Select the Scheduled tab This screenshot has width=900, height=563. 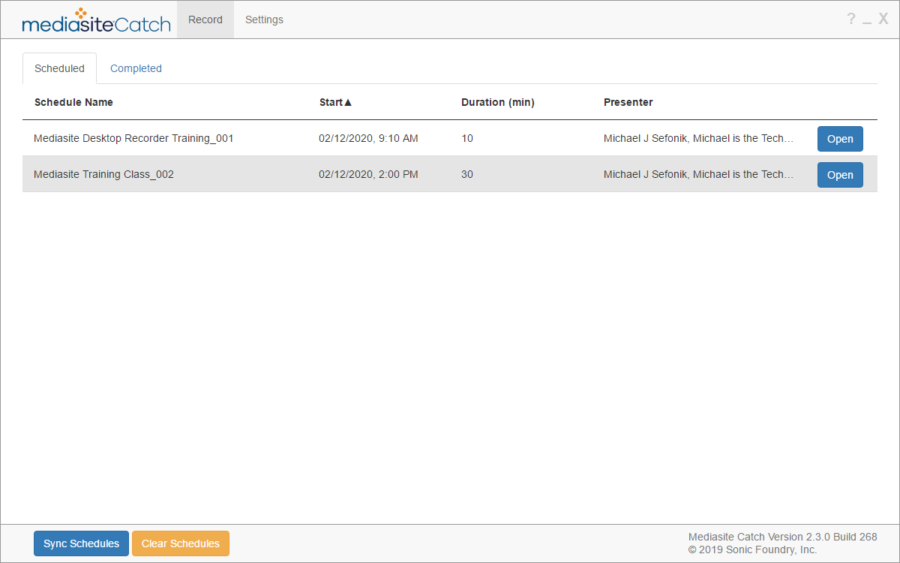tap(59, 68)
